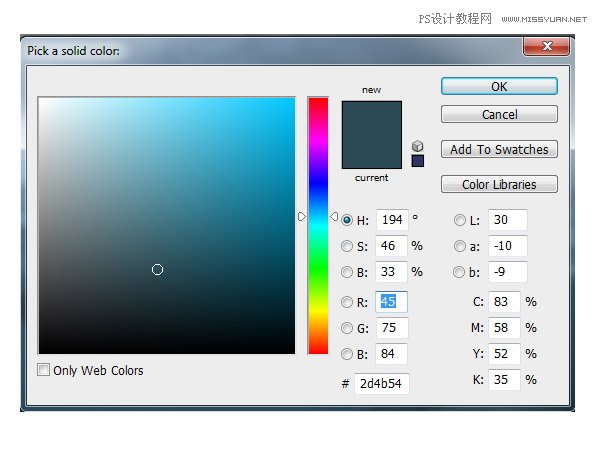Select the L lightness radio button
The width and height of the screenshot is (600, 455).
click(x=460, y=220)
